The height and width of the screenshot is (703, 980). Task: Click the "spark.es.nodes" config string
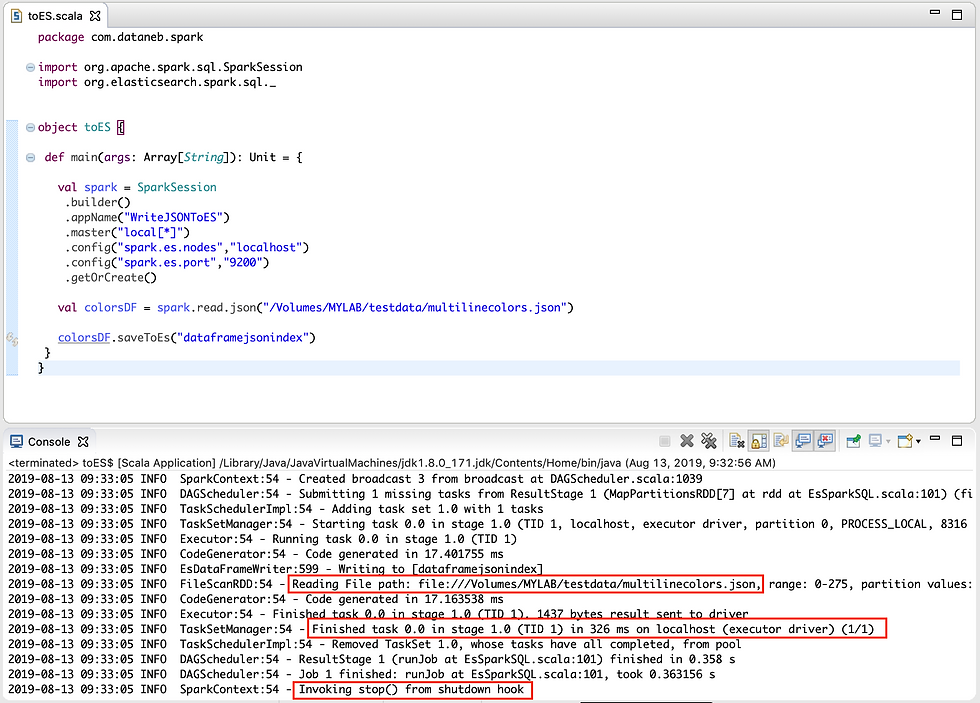coord(170,247)
